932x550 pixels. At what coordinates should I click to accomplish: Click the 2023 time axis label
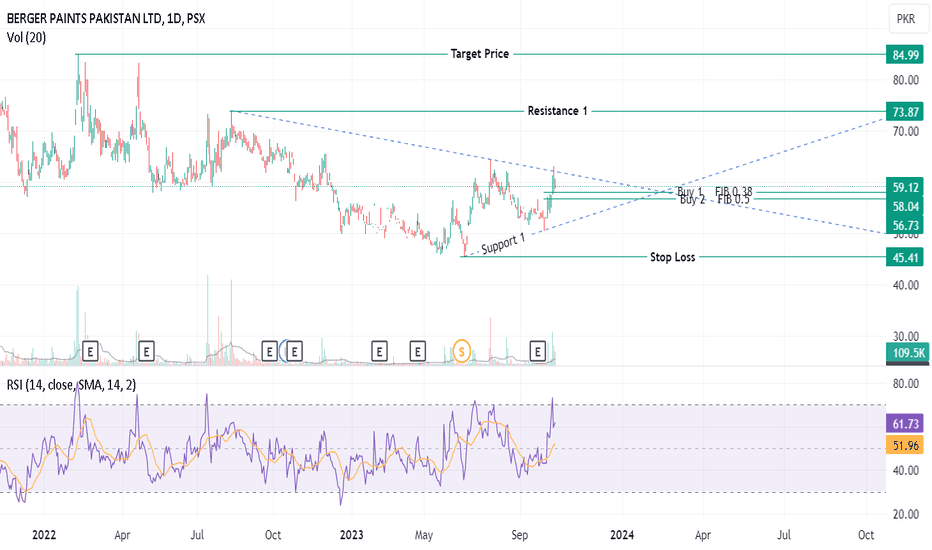[x=351, y=535]
